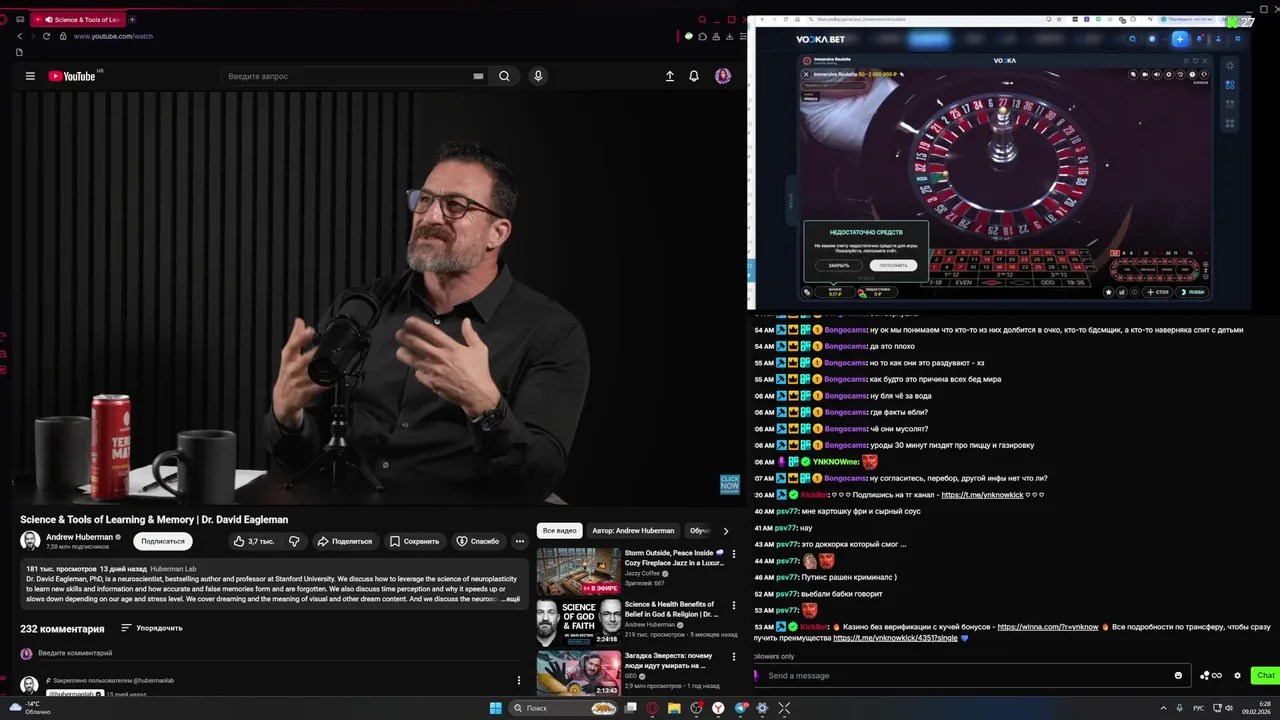Open File Explorer from the taskbar
This screenshot has height=720, width=1280.
[674, 708]
